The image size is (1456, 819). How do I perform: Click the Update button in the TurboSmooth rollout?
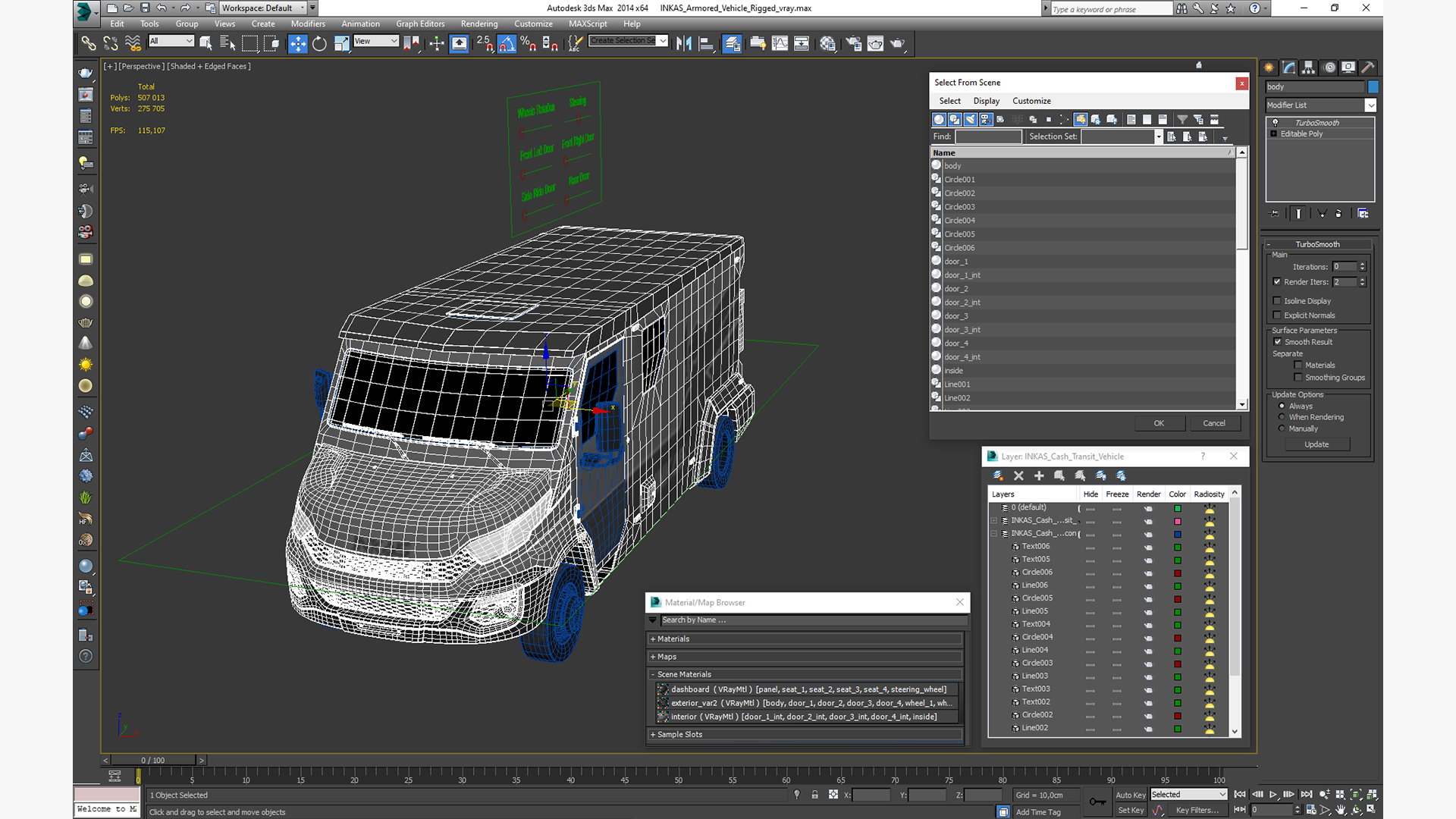(x=1316, y=444)
